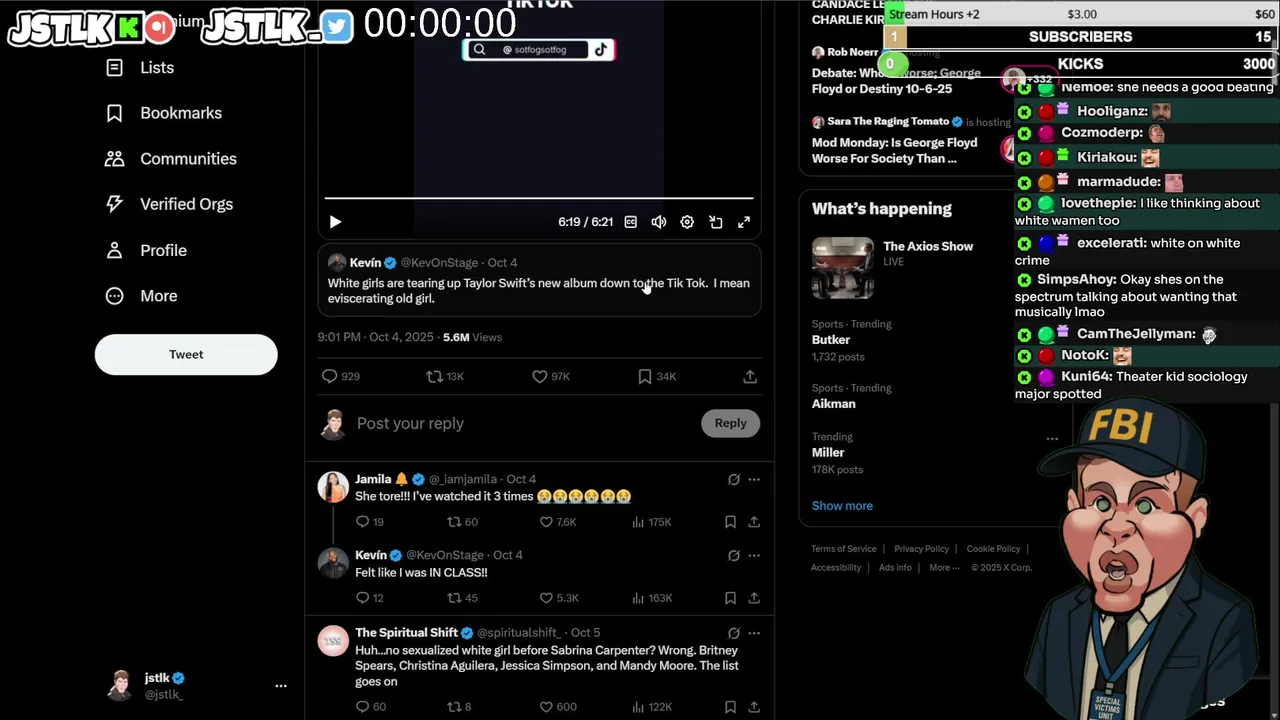Open Cookie Policy footer link
The height and width of the screenshot is (720, 1280).
(993, 549)
